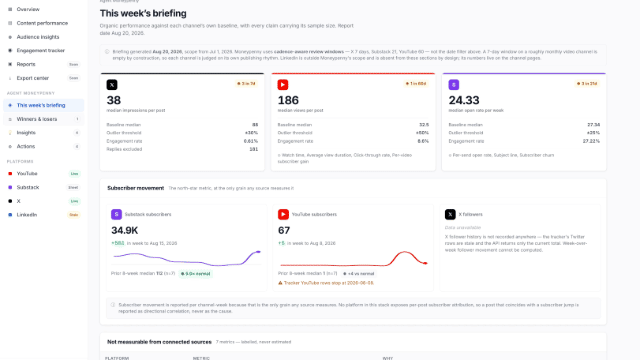Click the 186 median views value

288,100
